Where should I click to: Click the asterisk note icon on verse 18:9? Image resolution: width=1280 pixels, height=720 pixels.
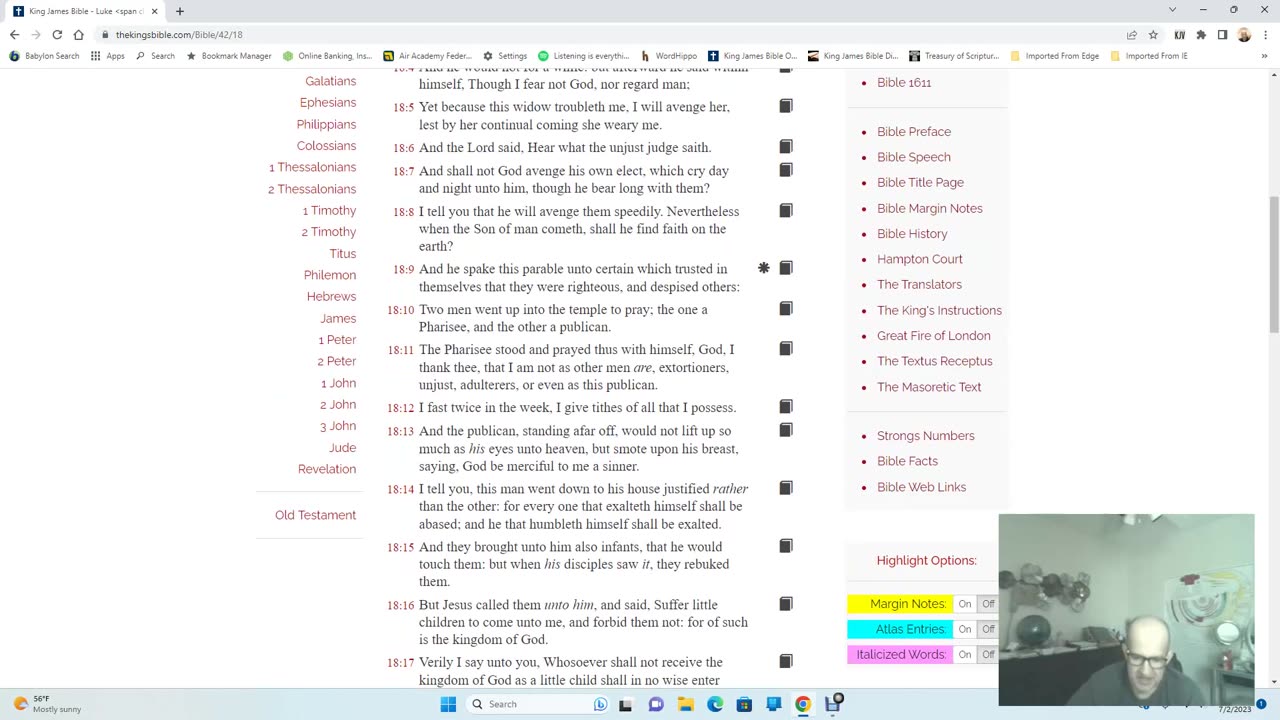(764, 268)
